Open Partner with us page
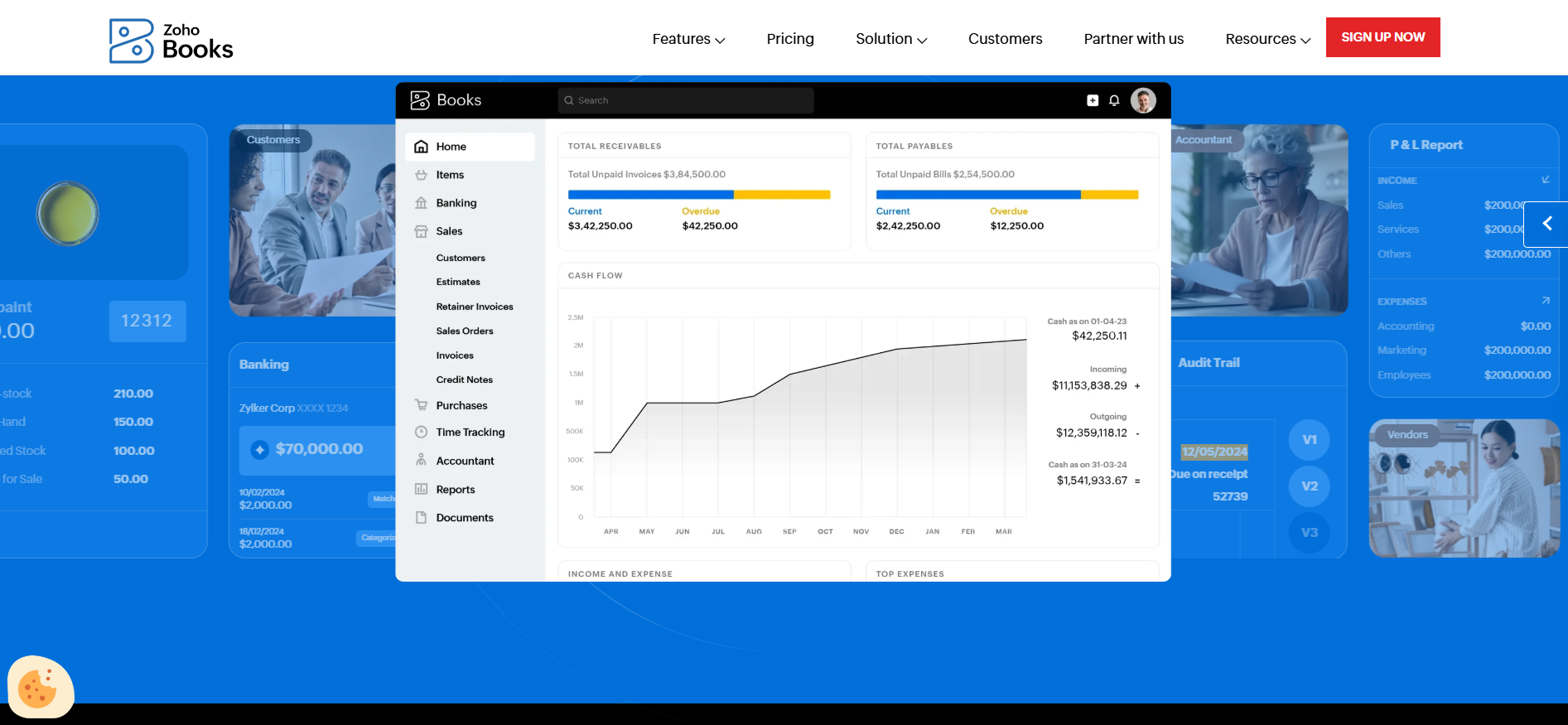The width and height of the screenshot is (1568, 725). point(1134,39)
